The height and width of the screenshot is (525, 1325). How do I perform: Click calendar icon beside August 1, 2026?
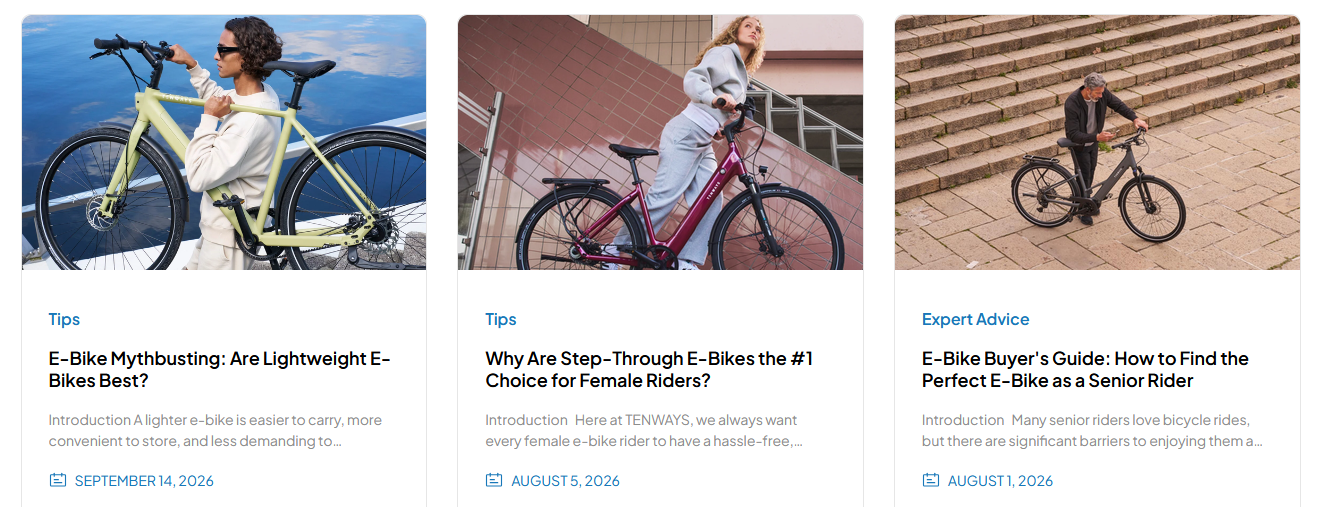931,480
